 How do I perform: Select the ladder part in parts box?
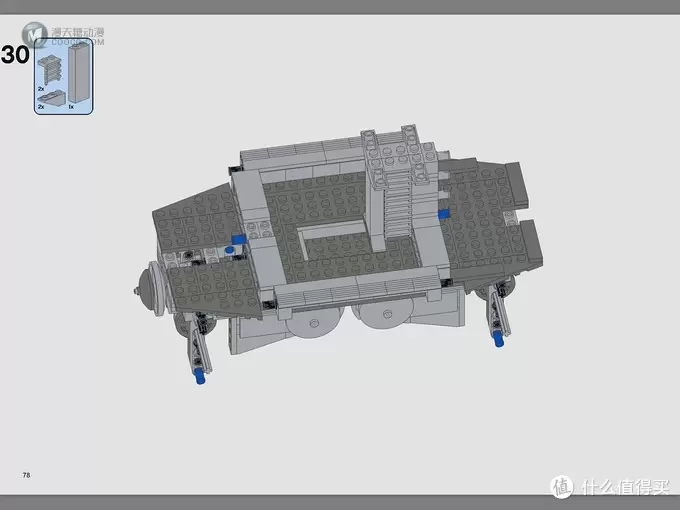point(50,70)
